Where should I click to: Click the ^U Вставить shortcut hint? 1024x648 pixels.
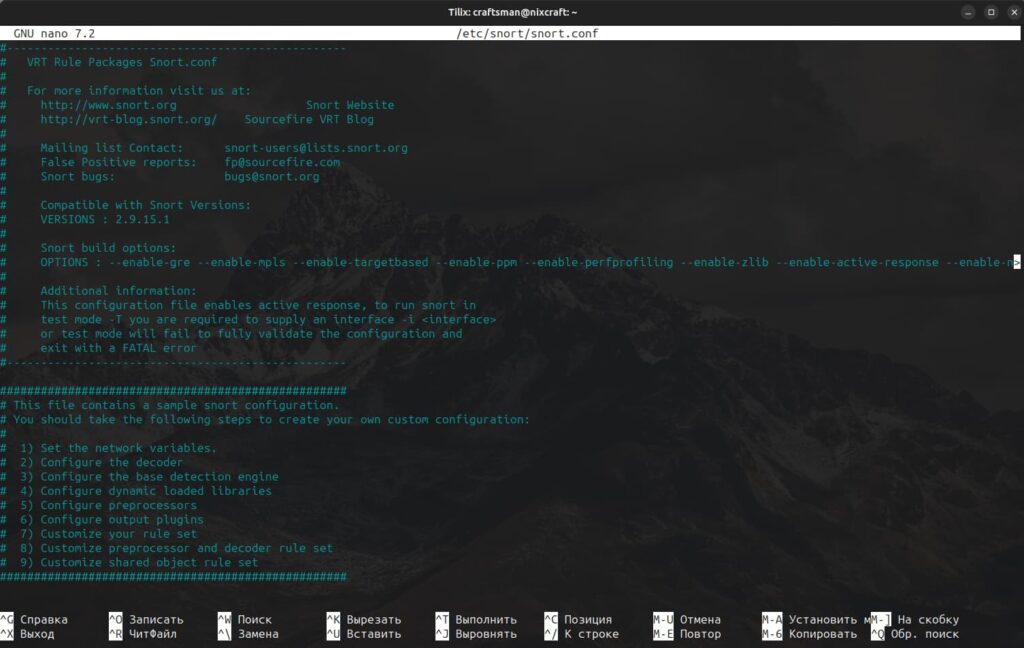(364, 634)
